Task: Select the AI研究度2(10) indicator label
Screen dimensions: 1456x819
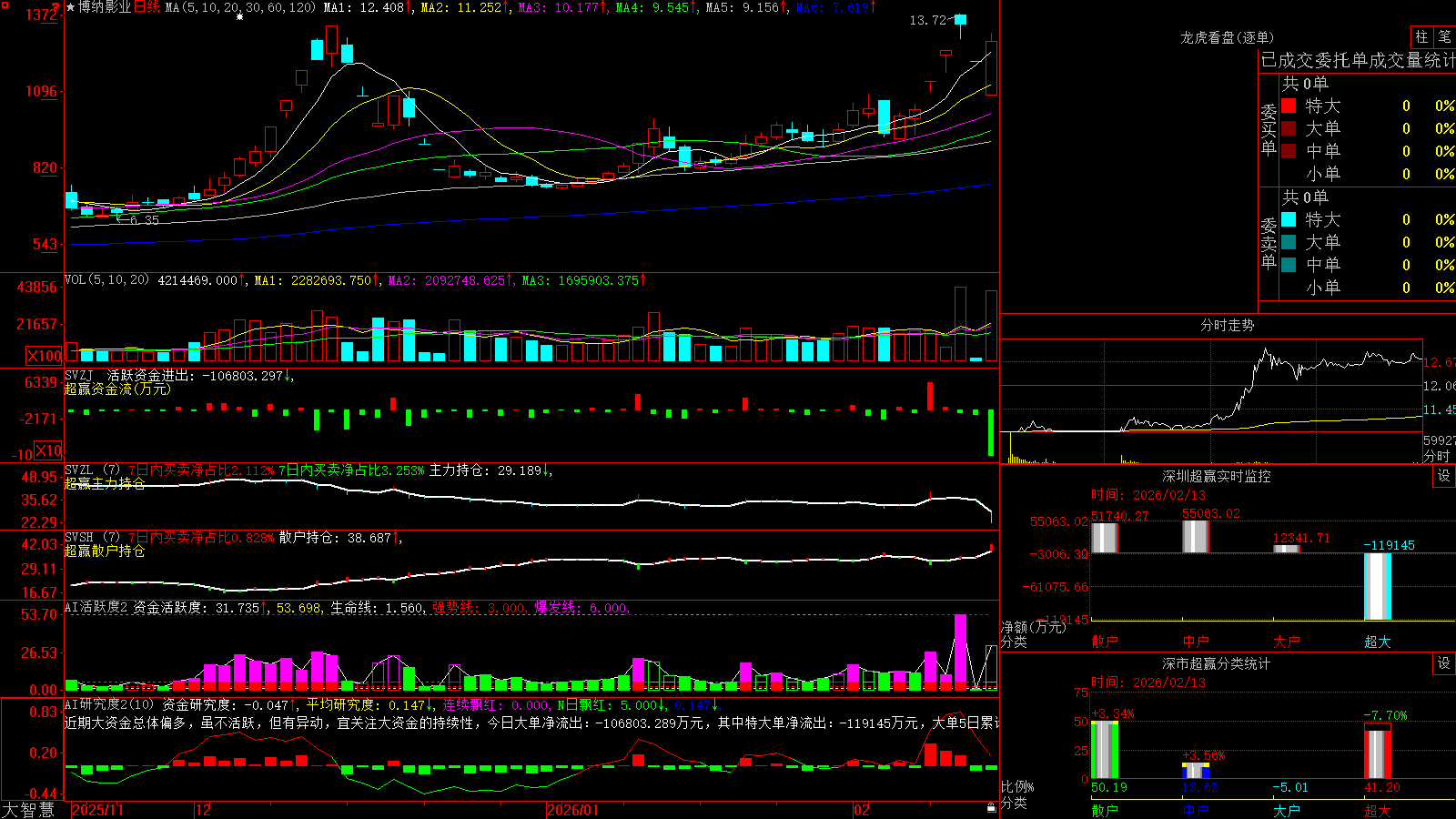Action: [110, 704]
